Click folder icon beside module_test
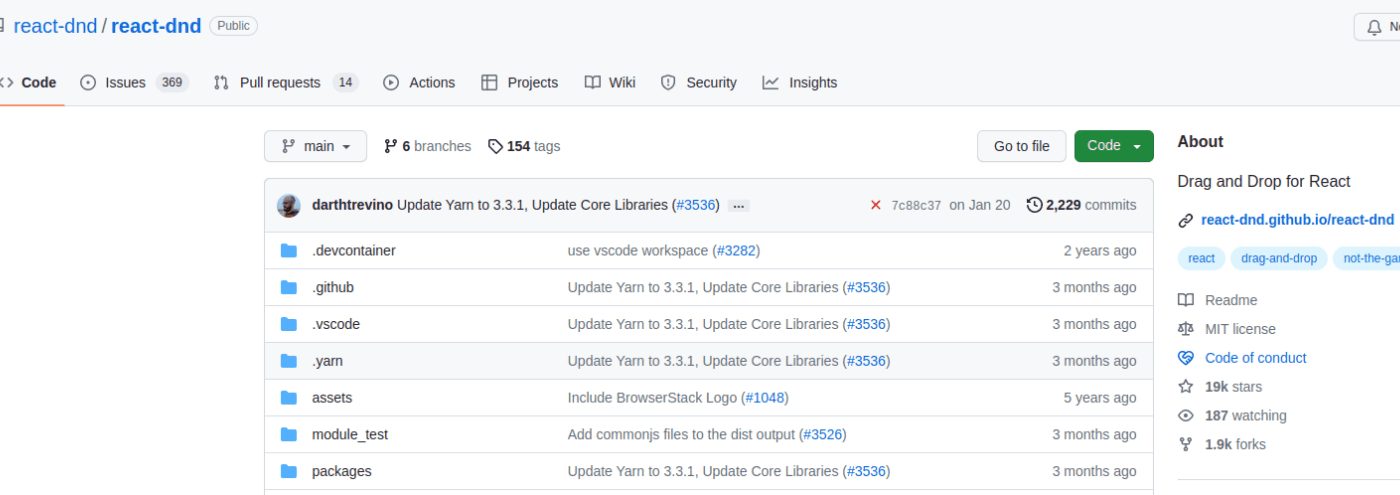Screen dimensions: 1400x495 click(x=289, y=435)
